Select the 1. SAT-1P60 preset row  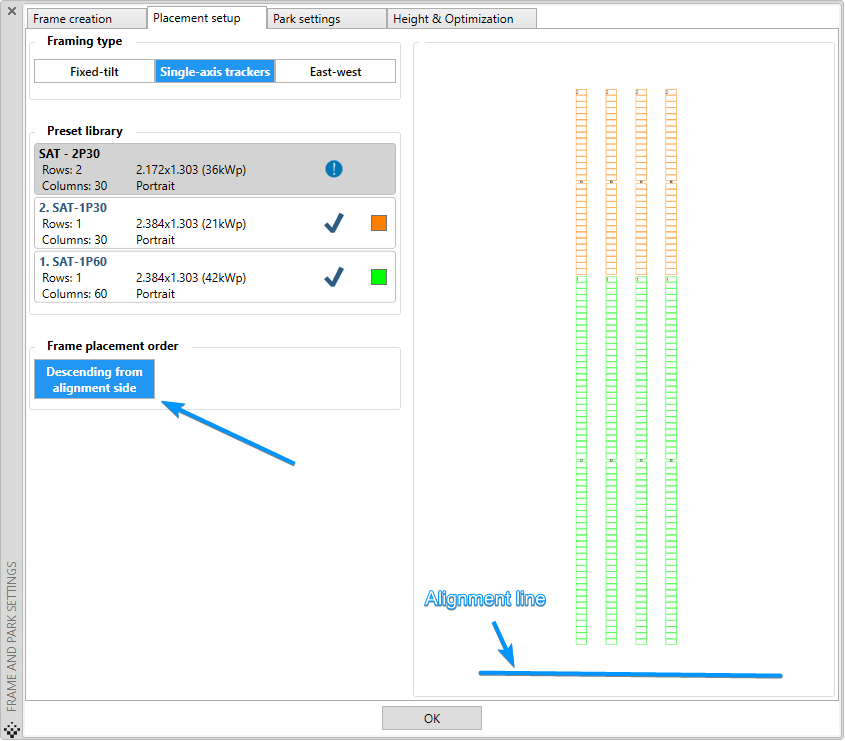(214, 277)
